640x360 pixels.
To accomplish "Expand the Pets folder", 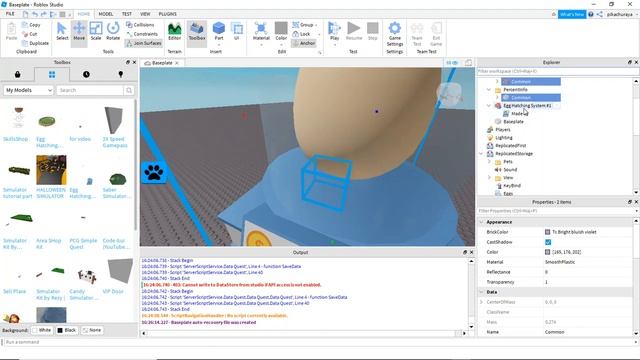I will pos(489,162).
